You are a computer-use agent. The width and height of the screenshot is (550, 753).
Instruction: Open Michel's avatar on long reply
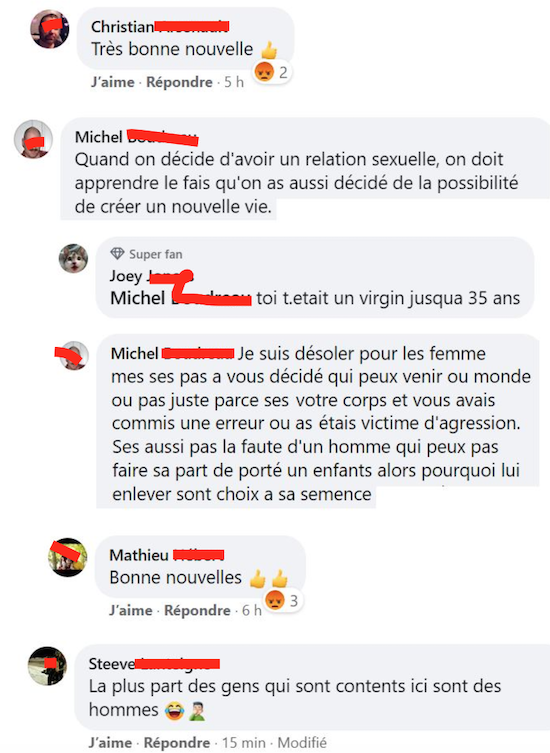[x=74, y=355]
